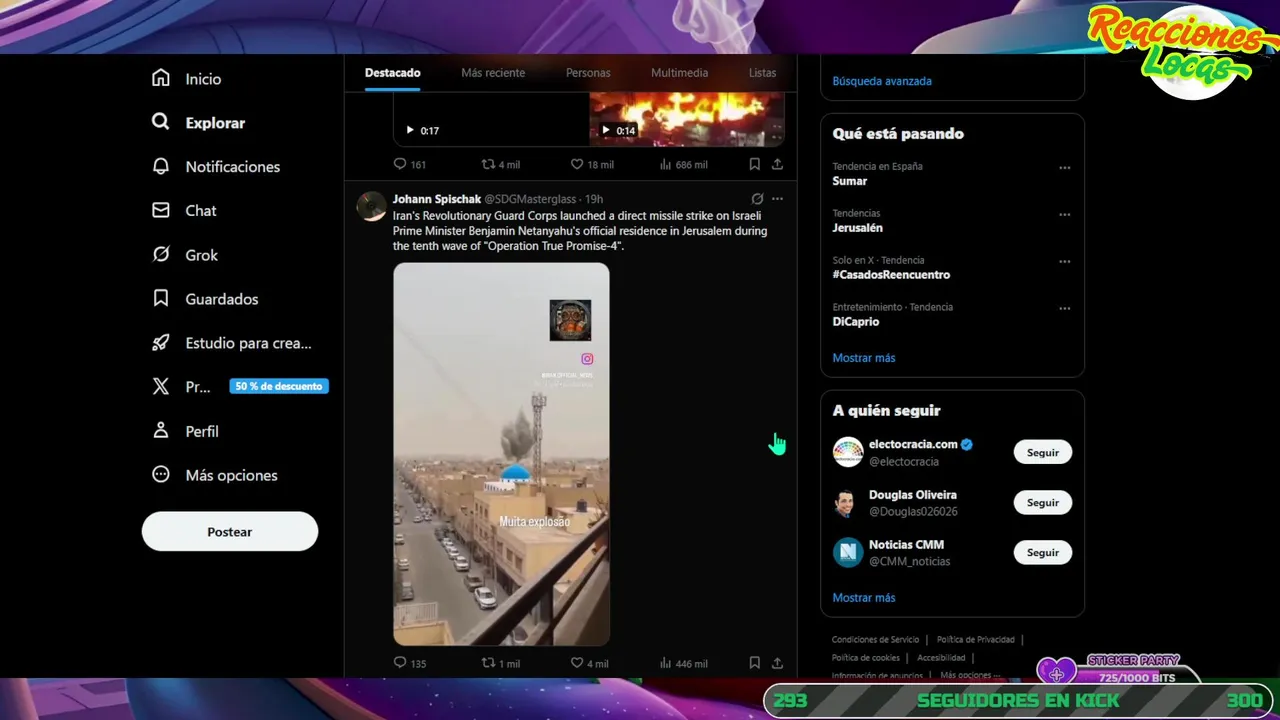The width and height of the screenshot is (1280, 720).
Task: Share the upper post with 686 mil views
Action: [777, 164]
